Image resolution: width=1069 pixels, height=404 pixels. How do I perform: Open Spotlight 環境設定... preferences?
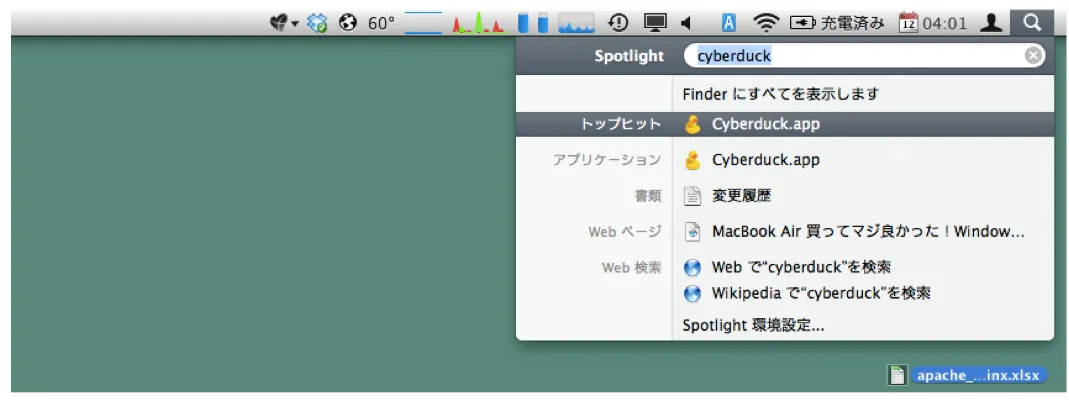tap(752, 325)
